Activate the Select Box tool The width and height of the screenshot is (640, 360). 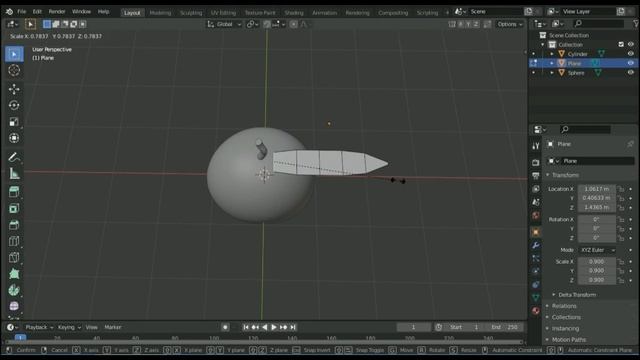click(x=14, y=54)
